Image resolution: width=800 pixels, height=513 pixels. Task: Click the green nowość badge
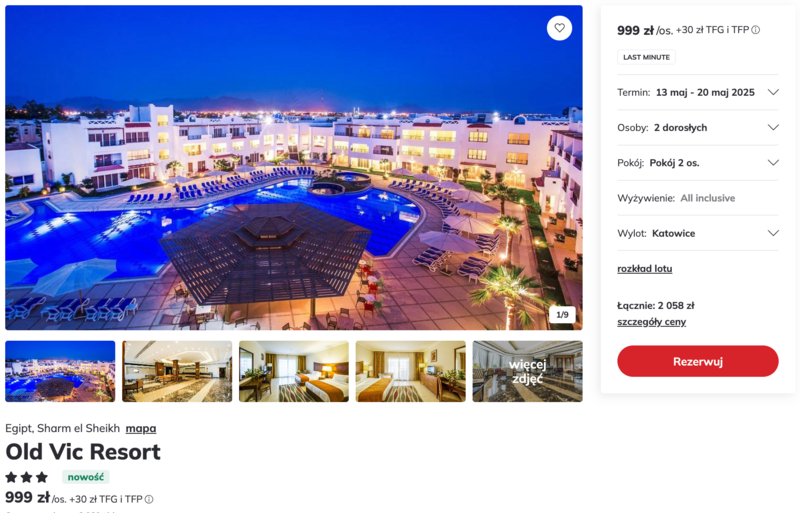pos(86,477)
